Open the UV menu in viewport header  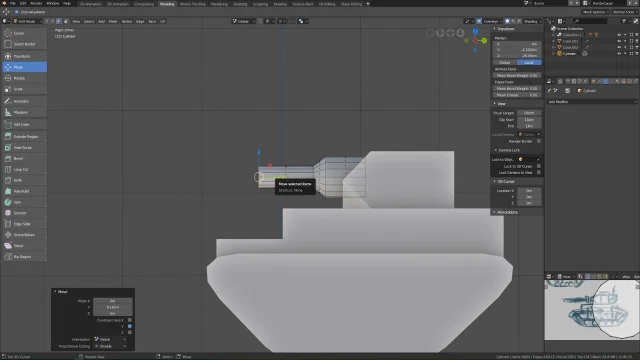pyautogui.click(x=162, y=21)
